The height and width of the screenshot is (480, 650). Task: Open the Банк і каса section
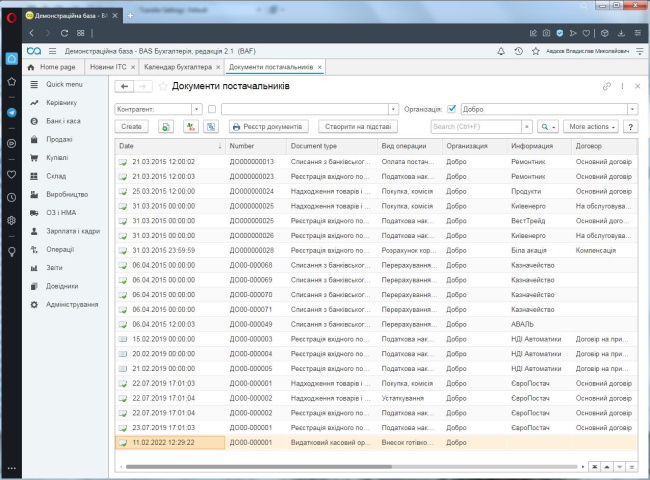pos(63,121)
